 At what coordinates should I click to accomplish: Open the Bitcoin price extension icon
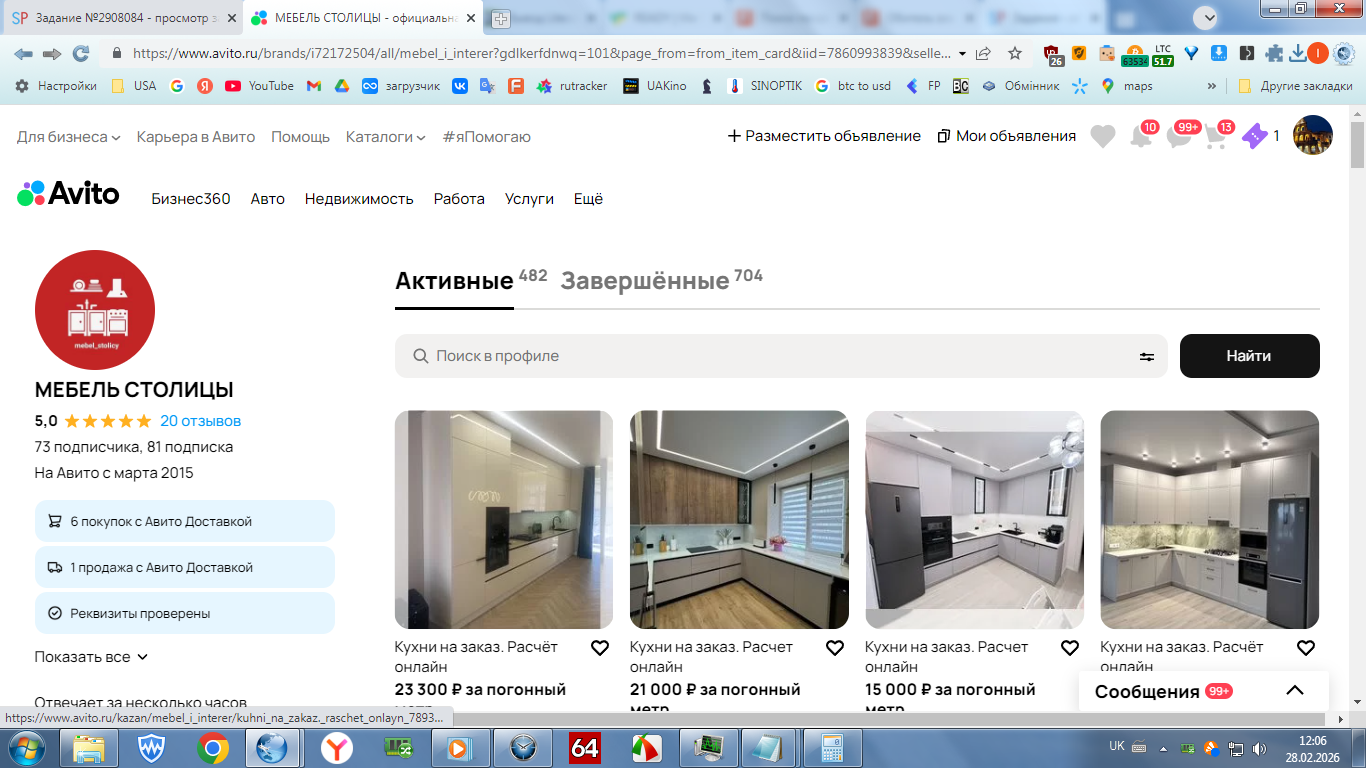pos(1134,54)
